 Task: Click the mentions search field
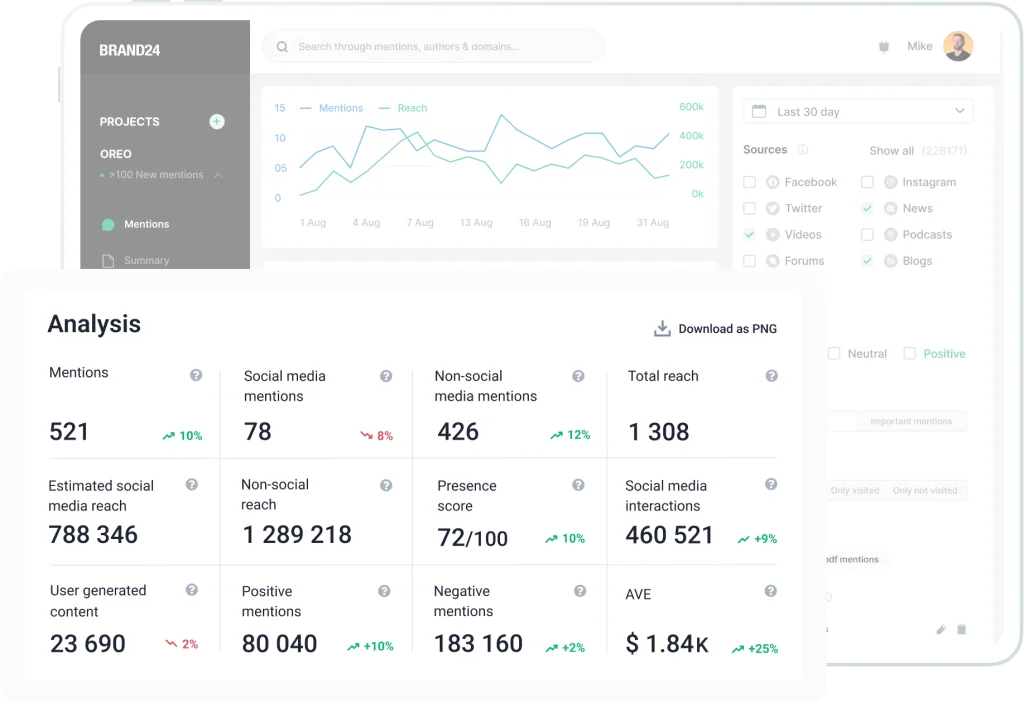pyautogui.click(x=433, y=46)
